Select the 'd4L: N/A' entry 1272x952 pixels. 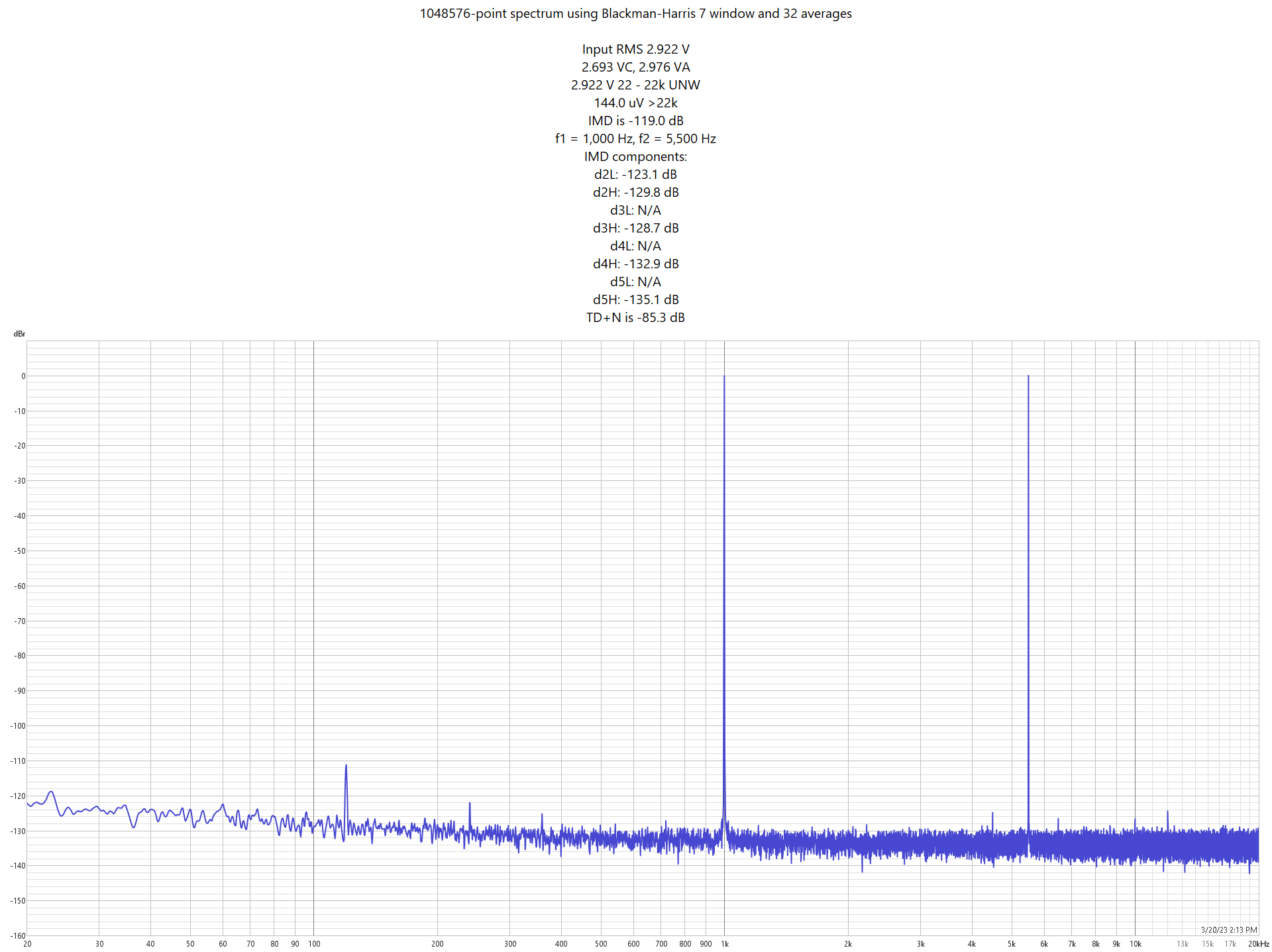(635, 246)
